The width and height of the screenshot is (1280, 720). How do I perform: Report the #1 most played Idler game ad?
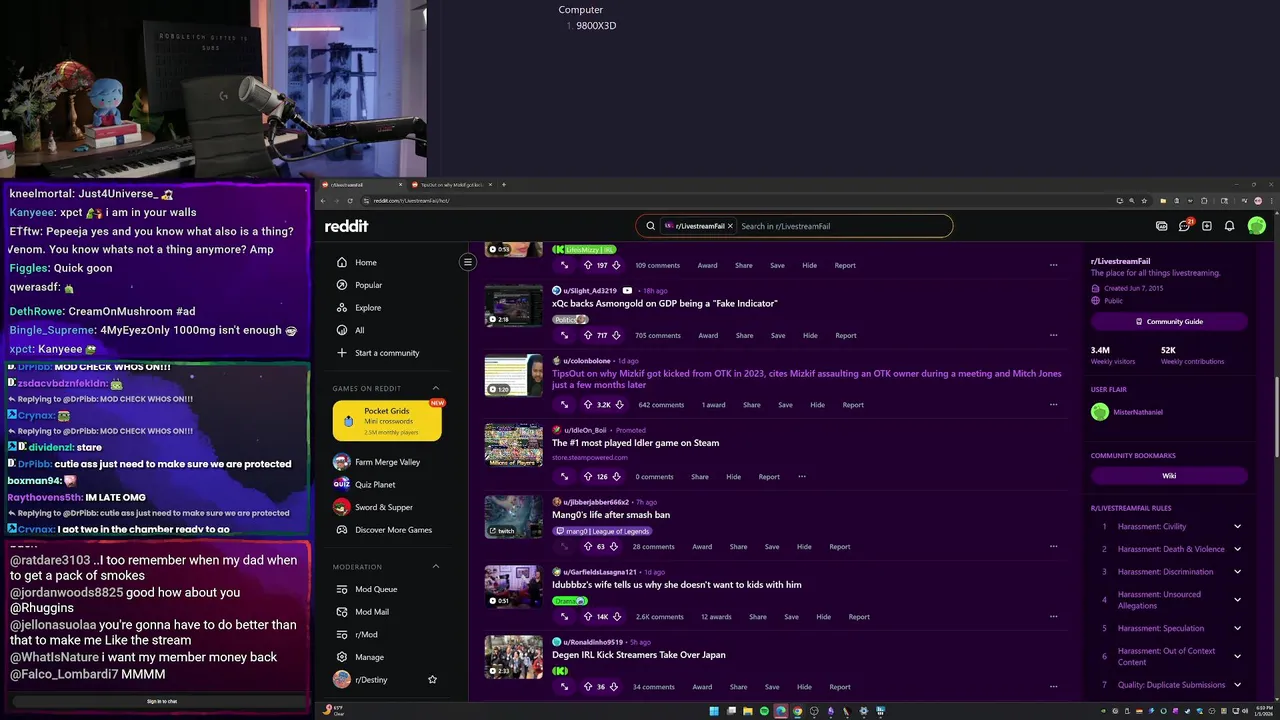tap(769, 477)
